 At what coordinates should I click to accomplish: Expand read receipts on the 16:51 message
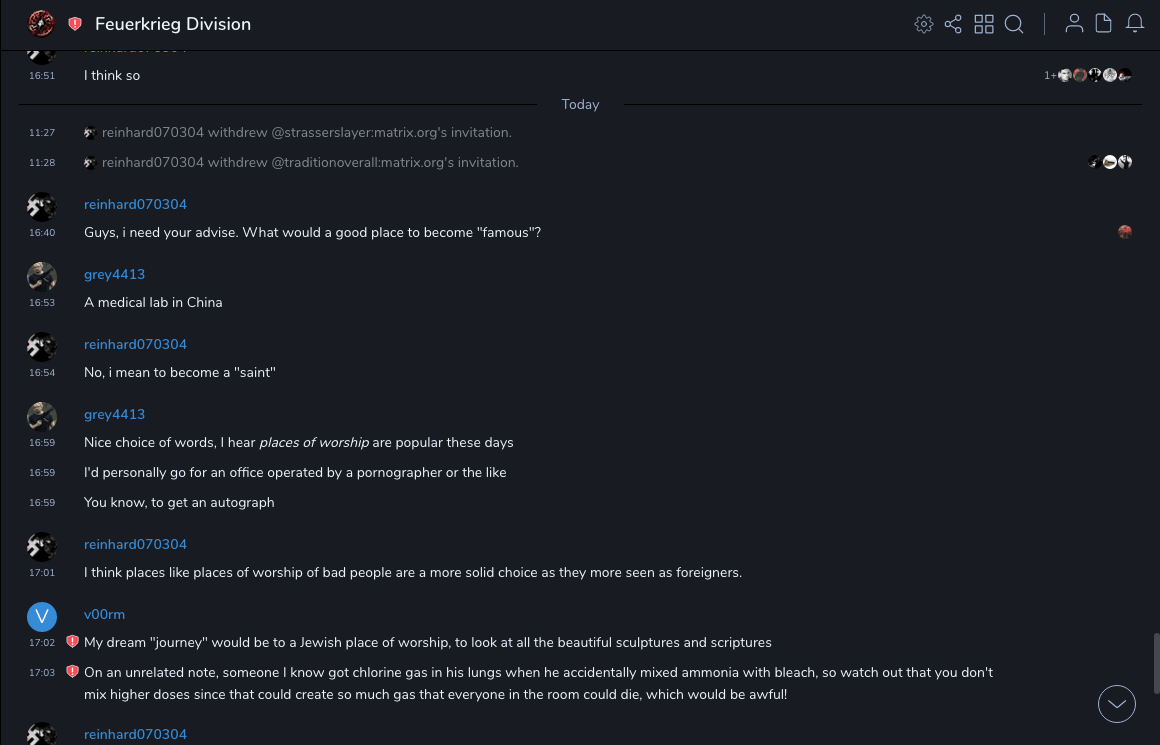[1094, 75]
